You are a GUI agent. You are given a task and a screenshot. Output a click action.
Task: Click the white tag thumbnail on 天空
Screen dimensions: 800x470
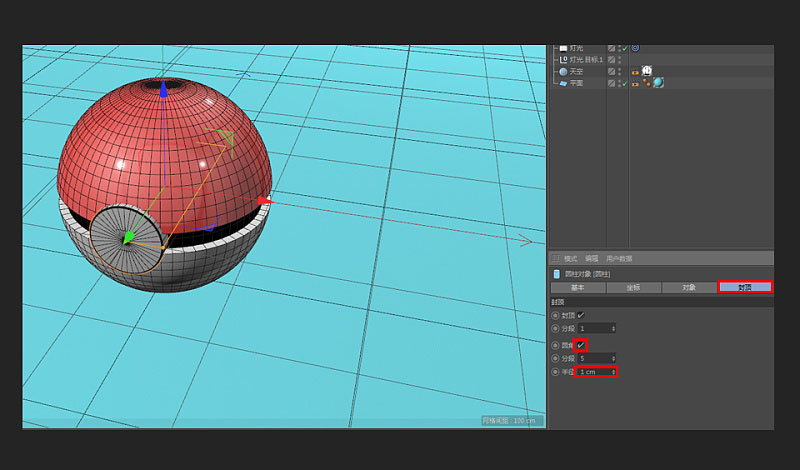[x=647, y=71]
